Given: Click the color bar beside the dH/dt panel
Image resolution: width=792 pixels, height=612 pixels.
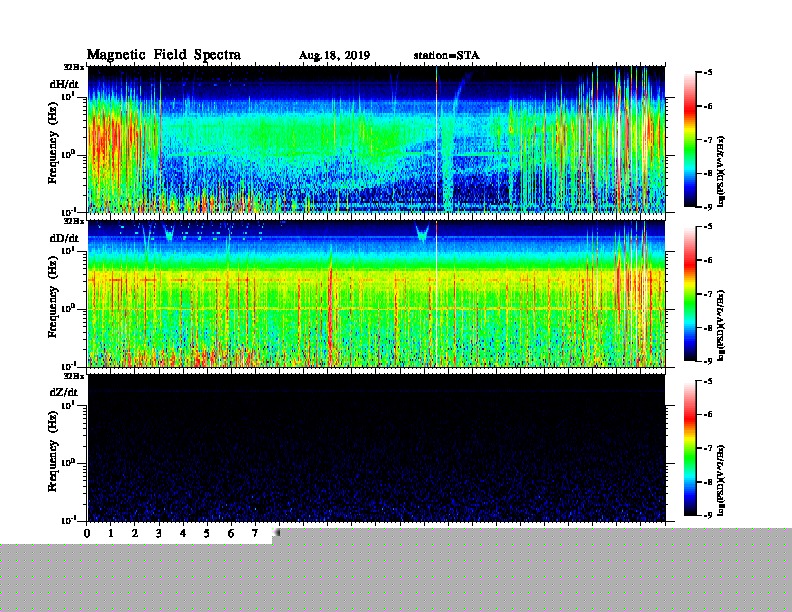Looking at the screenshot, I should coord(690,139).
